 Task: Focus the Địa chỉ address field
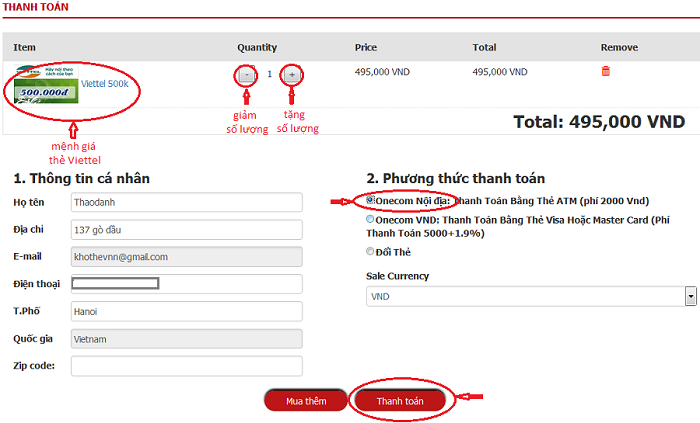pos(186,229)
